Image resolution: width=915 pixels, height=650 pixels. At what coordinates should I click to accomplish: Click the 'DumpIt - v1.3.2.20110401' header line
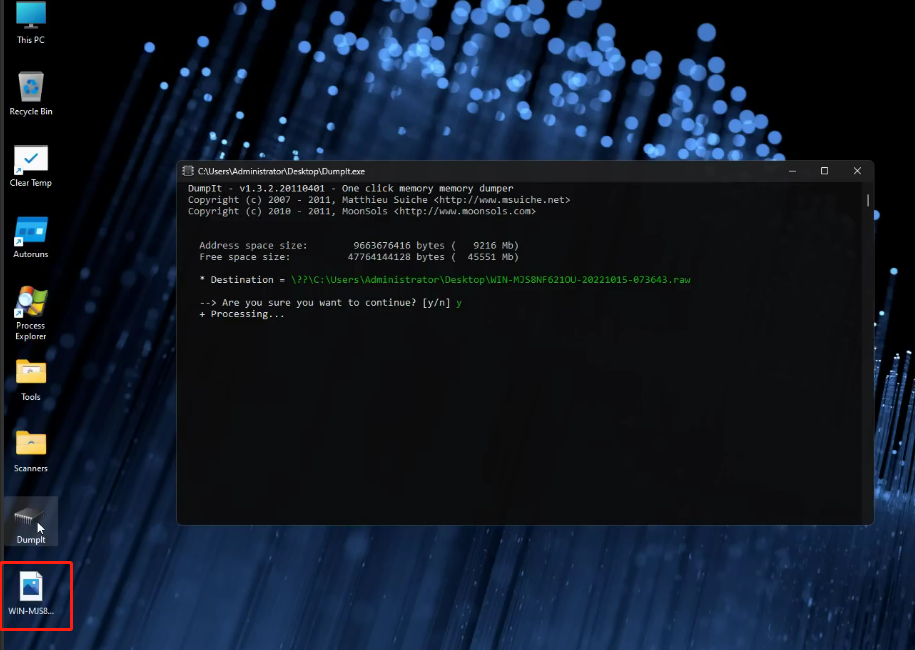351,188
